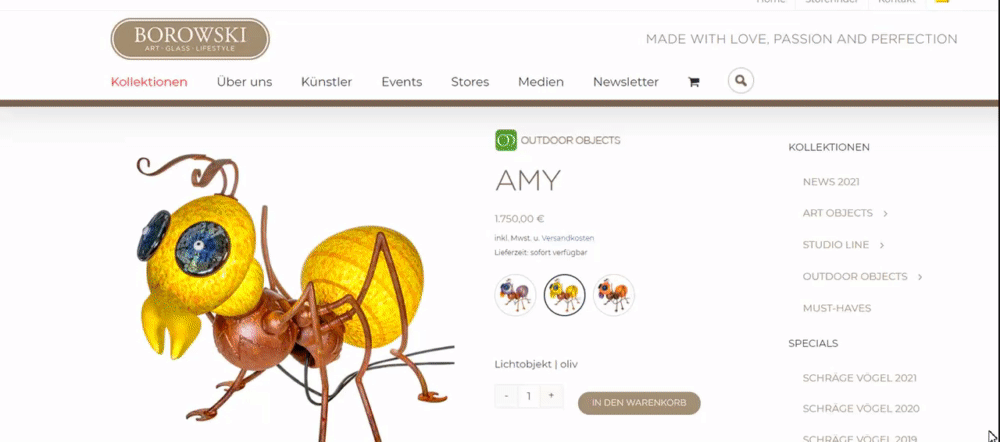Viewport: 1000px width, 442px height.
Task: Expand Outdoor Objects sidebar chevron
Action: (920, 277)
